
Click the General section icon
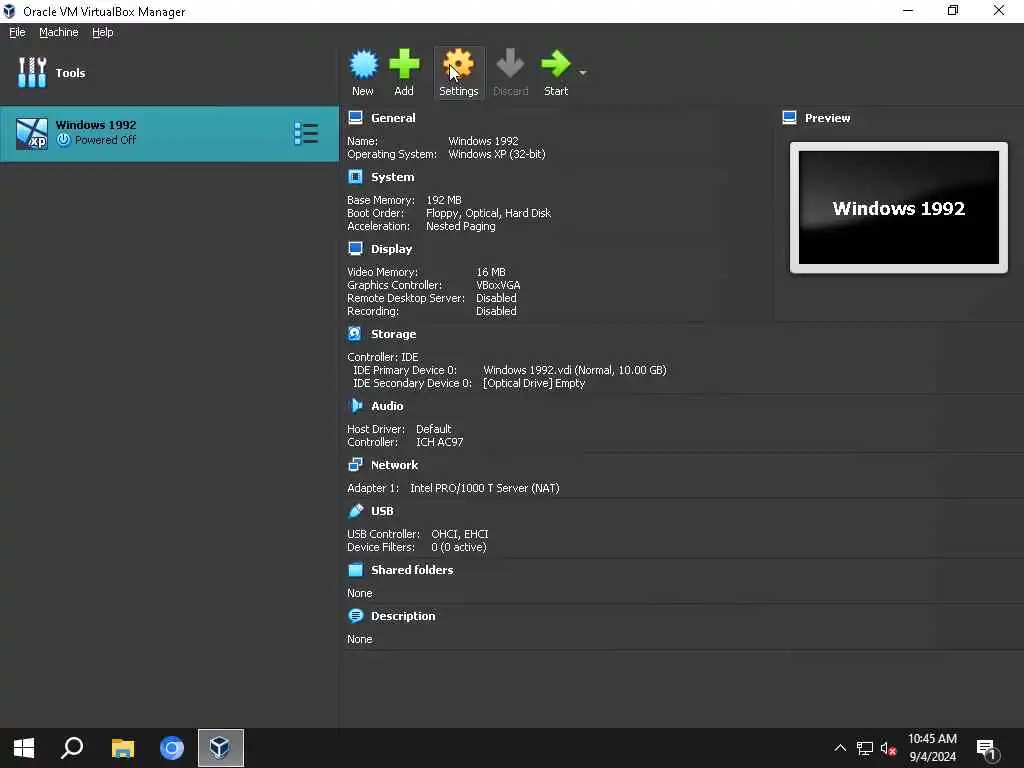[x=355, y=118]
